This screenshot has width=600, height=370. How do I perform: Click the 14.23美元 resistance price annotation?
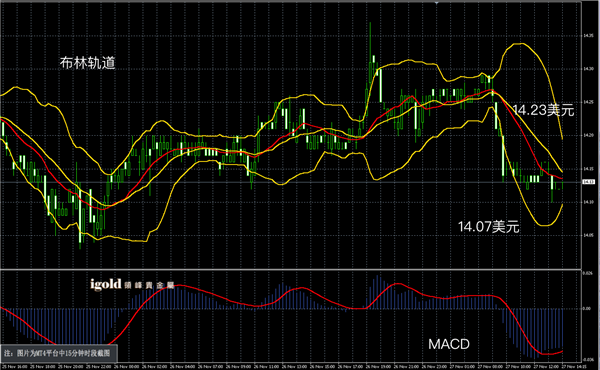543,110
